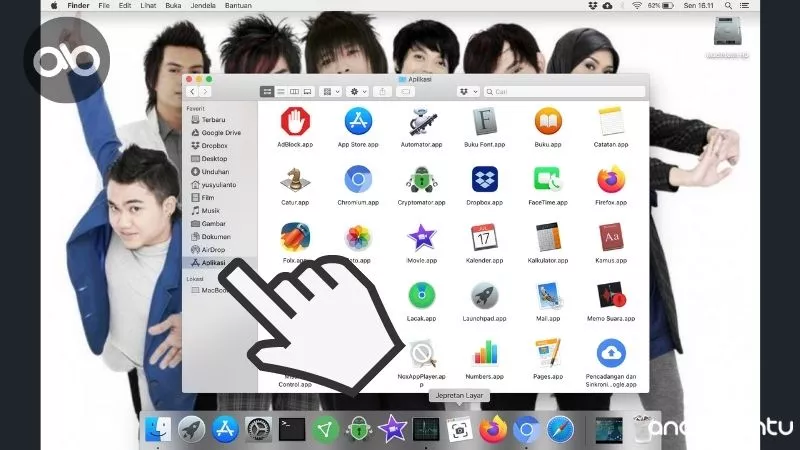Select Kamus.app dictionary icon
800x450 pixels.
point(611,238)
